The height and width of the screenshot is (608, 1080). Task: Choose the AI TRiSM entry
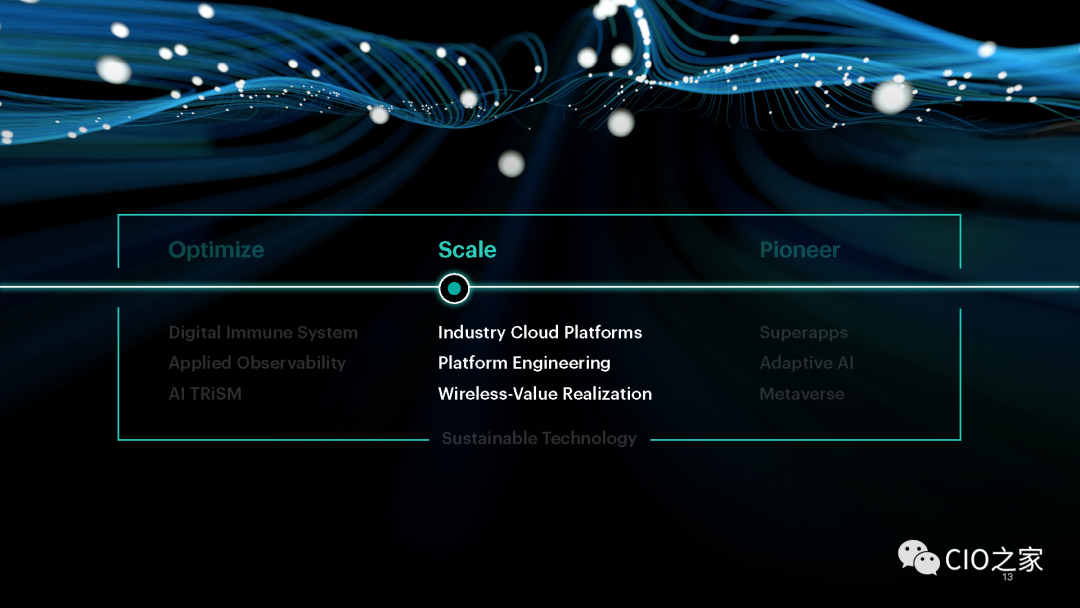point(205,394)
